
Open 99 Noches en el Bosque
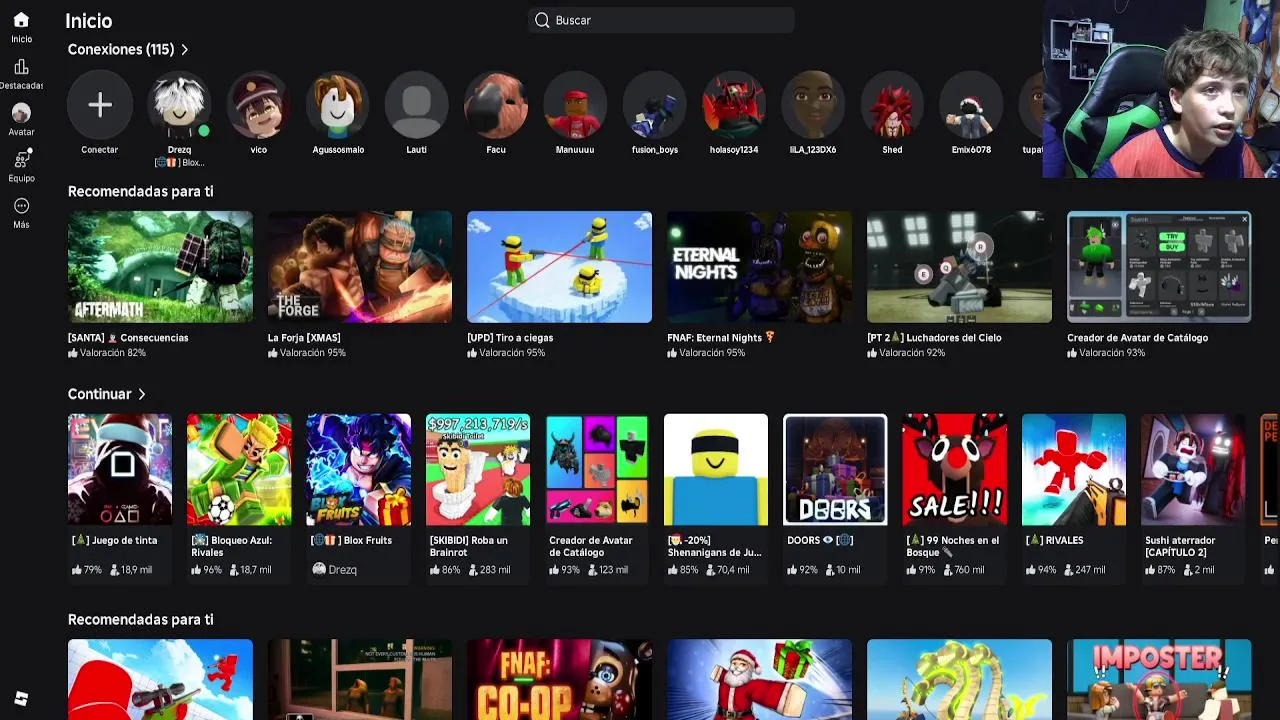pyautogui.click(x=955, y=469)
